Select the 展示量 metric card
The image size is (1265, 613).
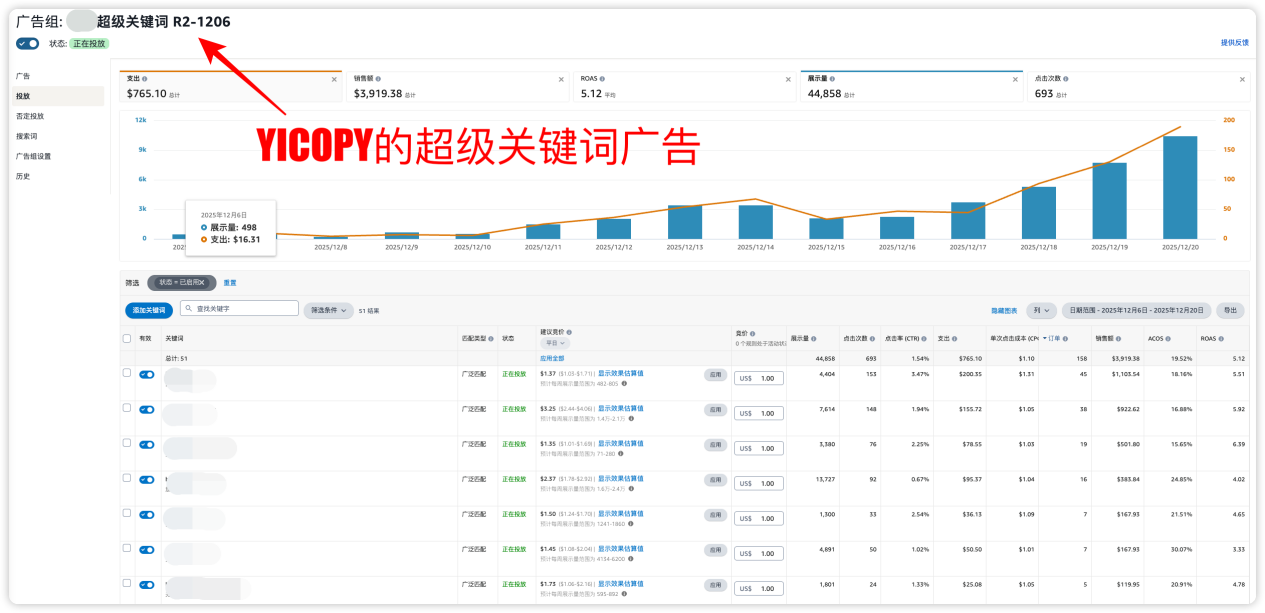[911, 86]
